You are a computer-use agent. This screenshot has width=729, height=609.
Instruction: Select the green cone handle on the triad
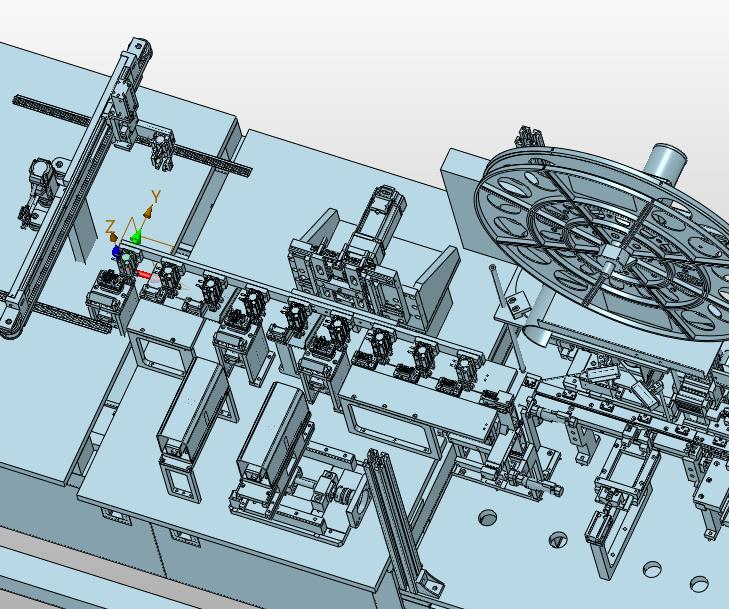tap(136, 237)
